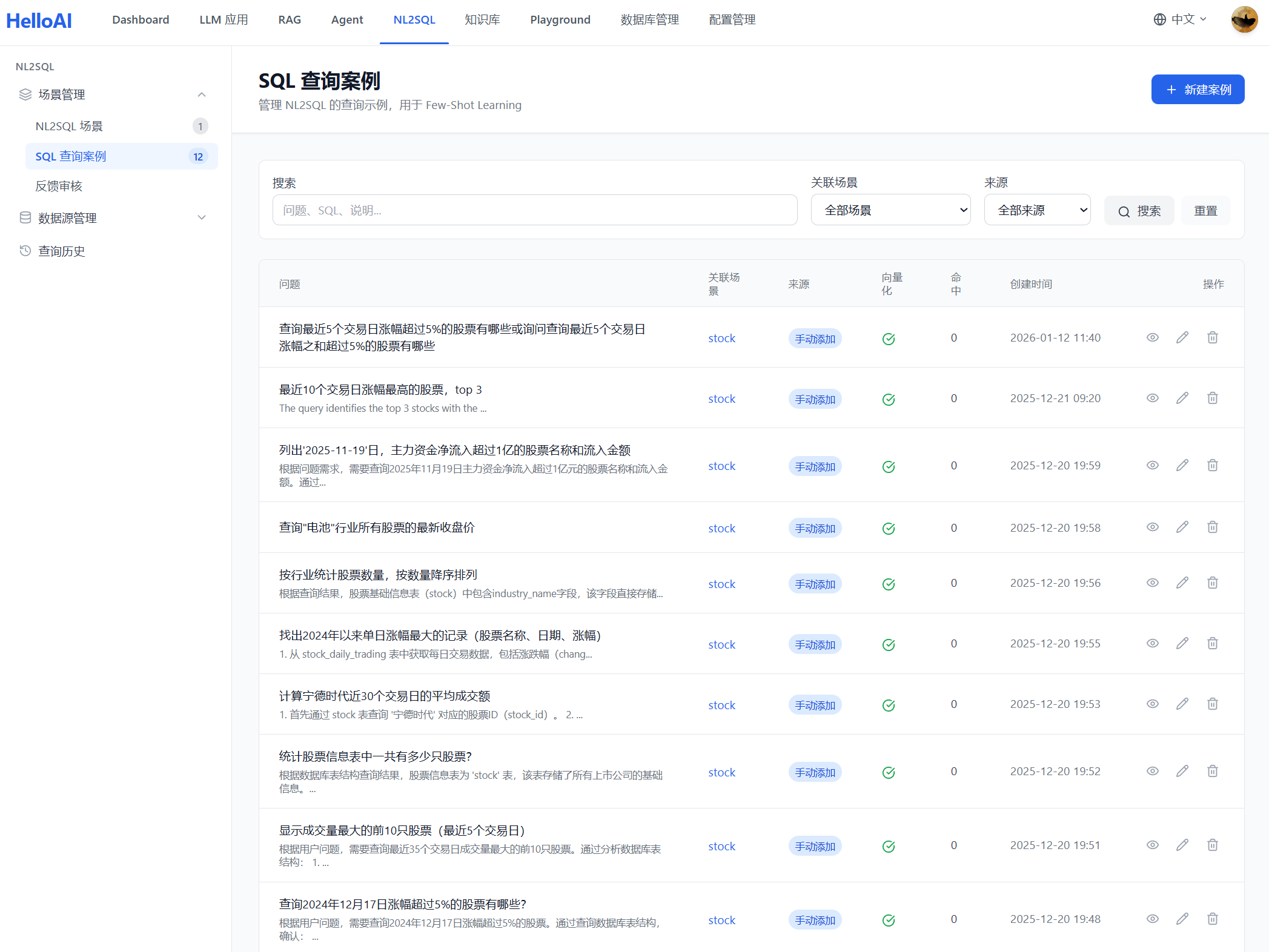Open 反馈审核 in the sidebar
Screen dimensions: 1269x952
59,187
